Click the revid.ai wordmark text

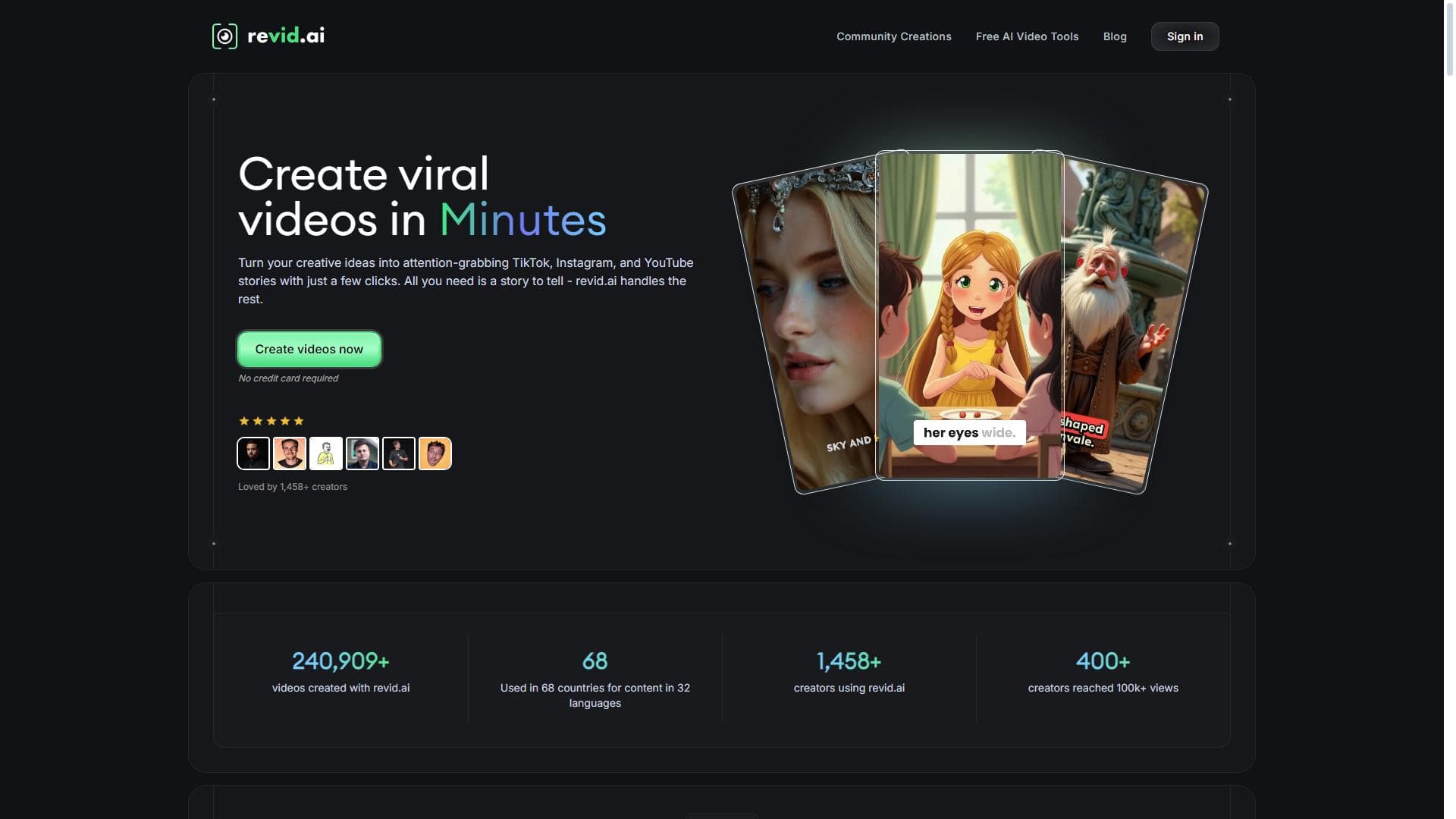[x=286, y=36]
